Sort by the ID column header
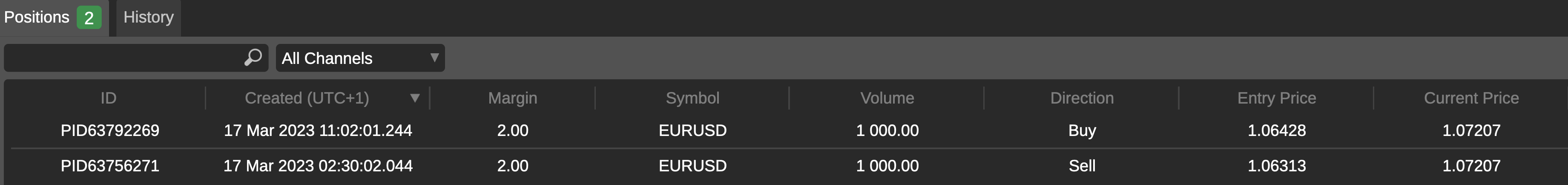This screenshot has height=185, width=1568. (108, 98)
